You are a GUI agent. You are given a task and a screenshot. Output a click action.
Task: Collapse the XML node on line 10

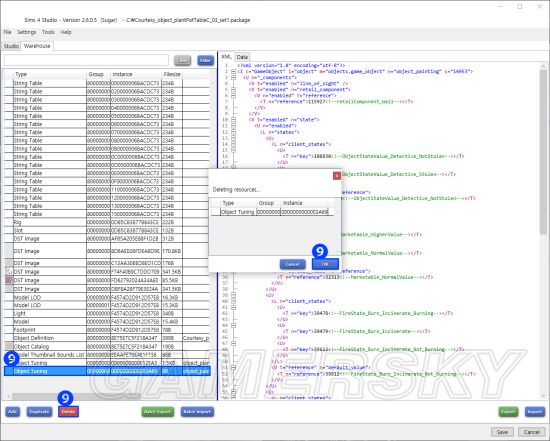click(234, 120)
